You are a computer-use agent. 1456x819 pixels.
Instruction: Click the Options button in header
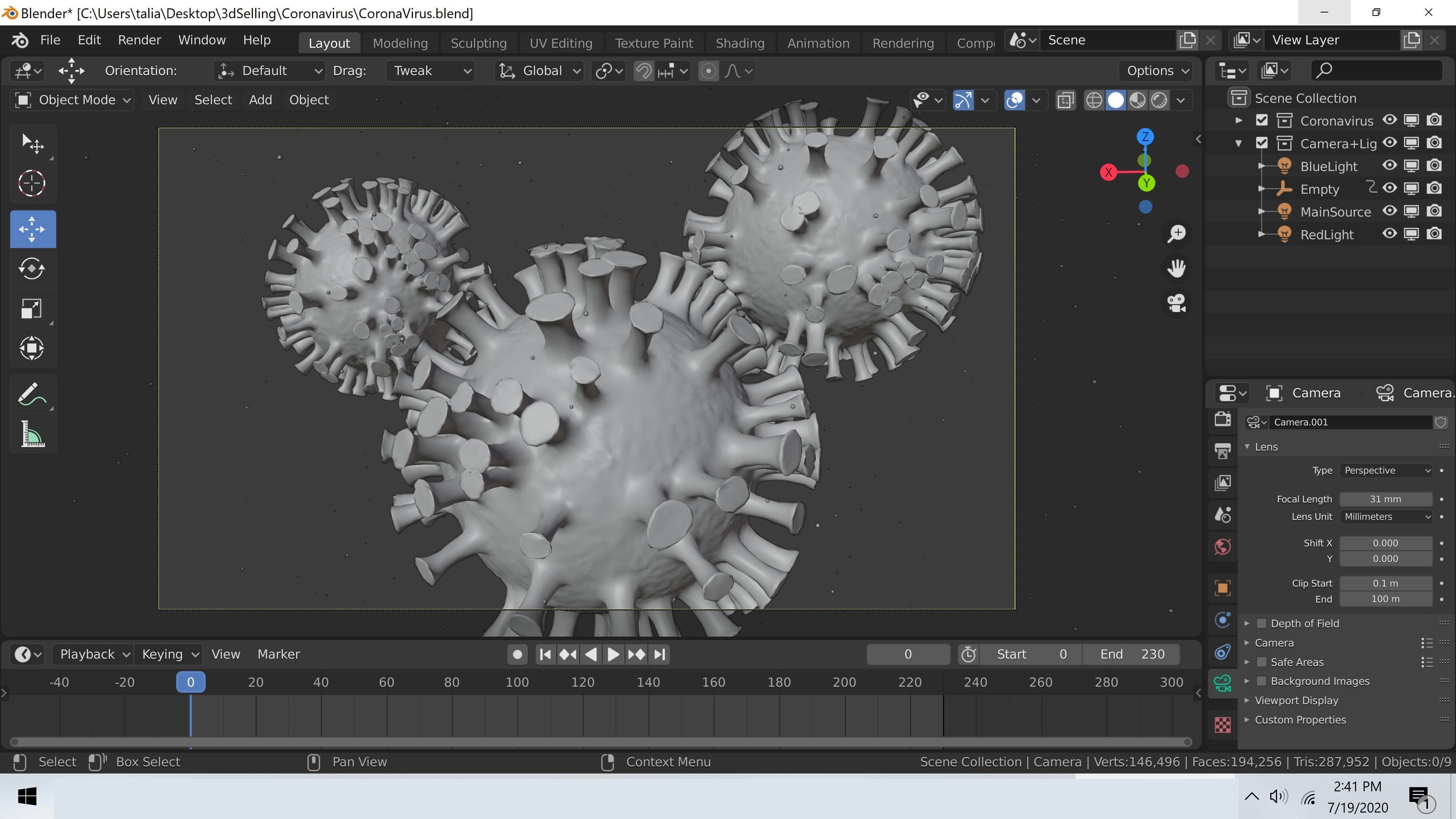(1156, 71)
